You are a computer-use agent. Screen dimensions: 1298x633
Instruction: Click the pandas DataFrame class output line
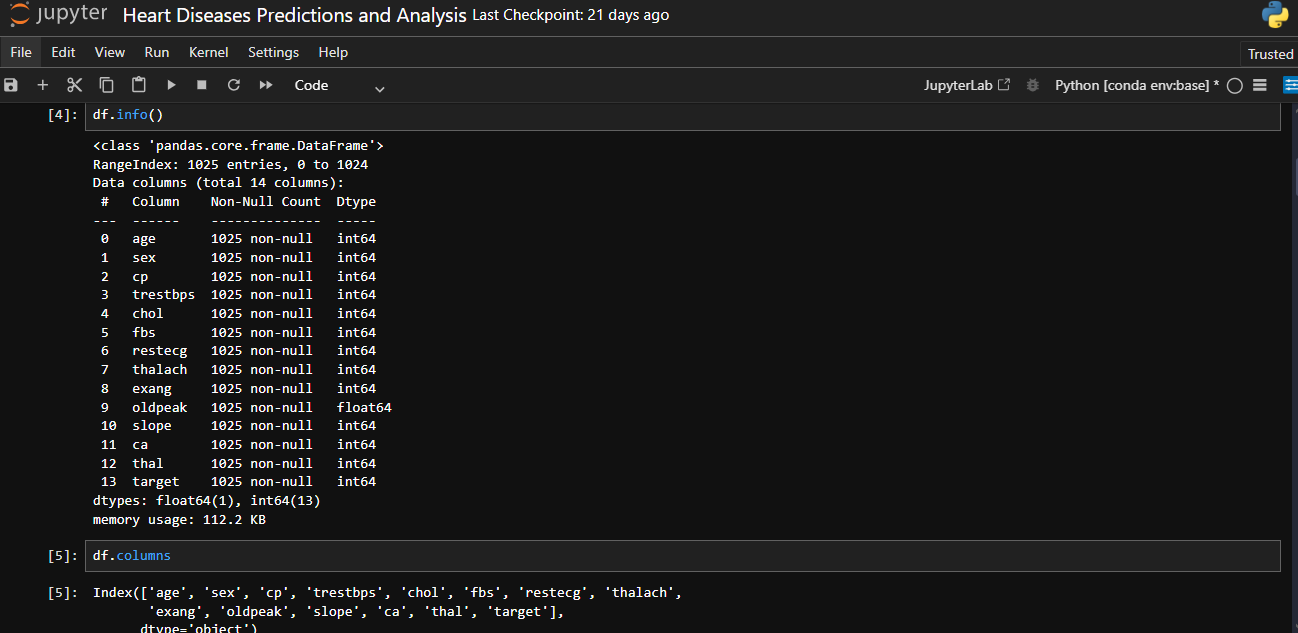(x=238, y=146)
